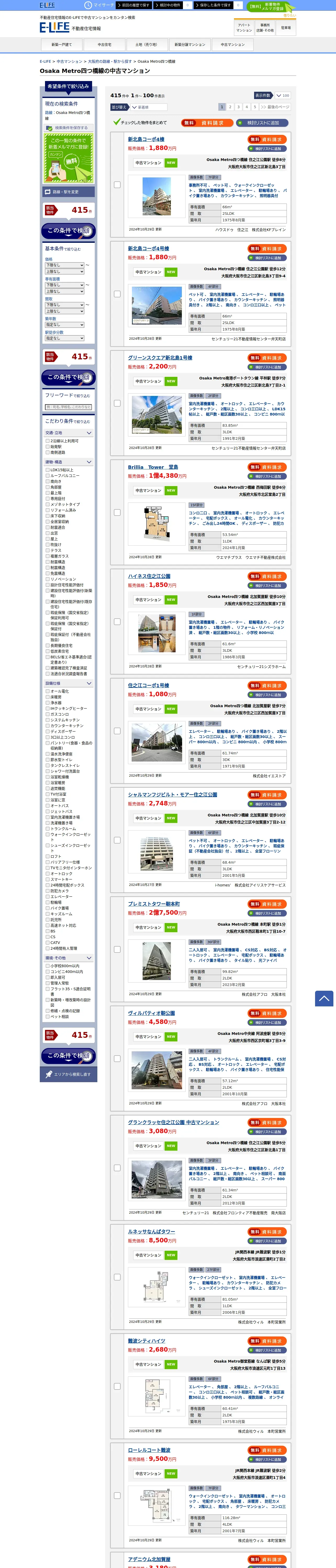336x1568 pixels.
Task: Click the scroll-to-top arrow button
Action: click(324, 998)
